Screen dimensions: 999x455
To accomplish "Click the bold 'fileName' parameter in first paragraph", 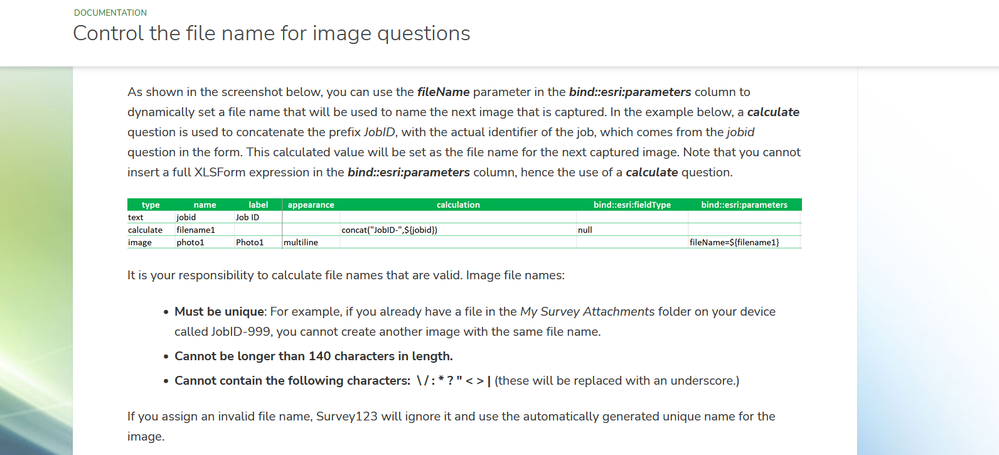I will point(443,92).
